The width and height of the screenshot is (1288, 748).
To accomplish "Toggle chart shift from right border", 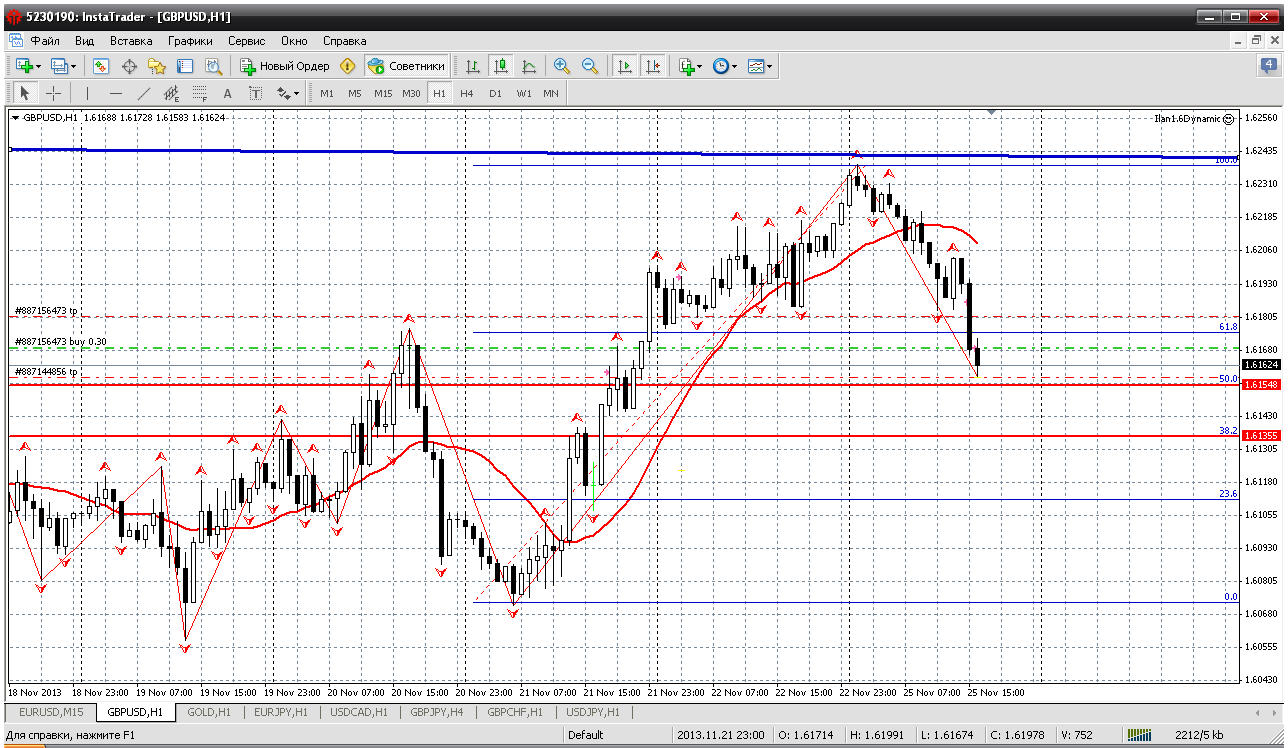I will (653, 66).
